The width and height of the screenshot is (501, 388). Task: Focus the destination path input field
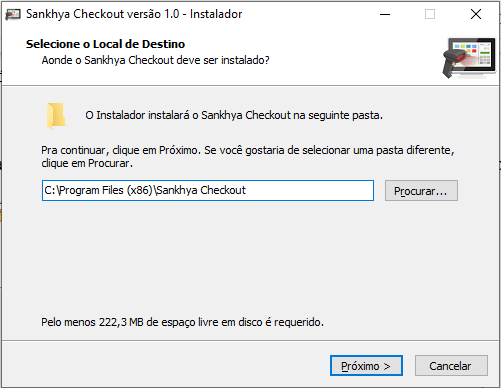[x=208, y=190]
